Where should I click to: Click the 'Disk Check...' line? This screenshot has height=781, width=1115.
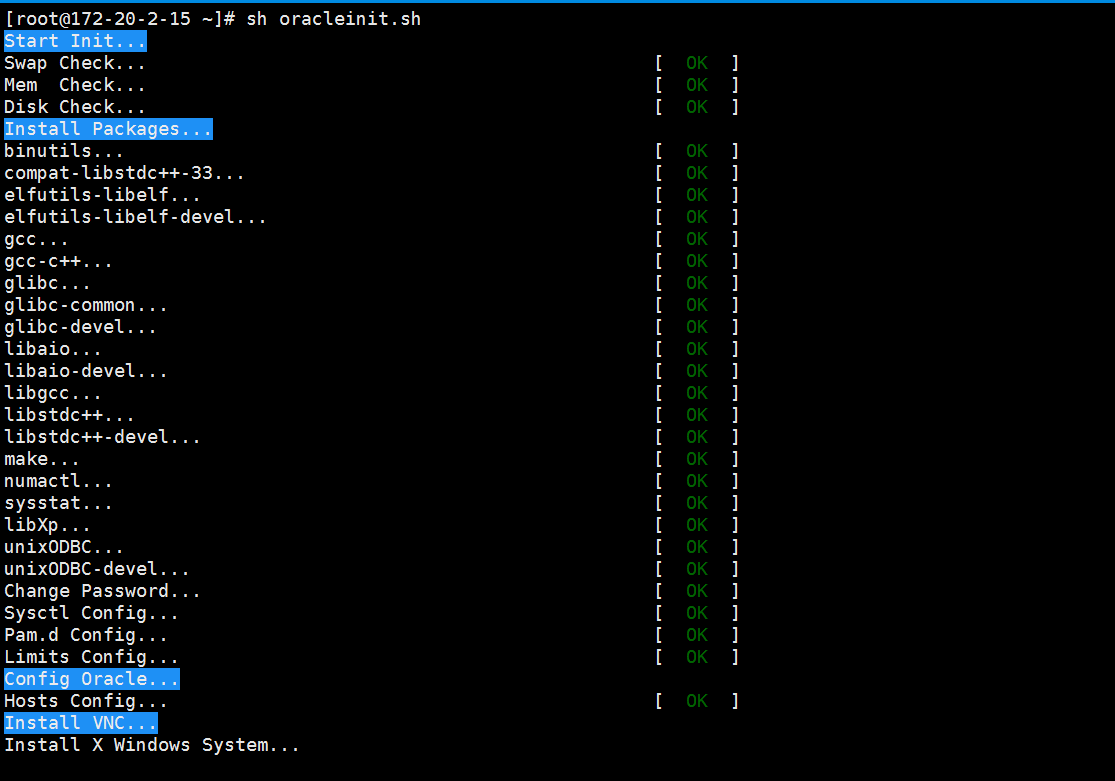[75, 107]
